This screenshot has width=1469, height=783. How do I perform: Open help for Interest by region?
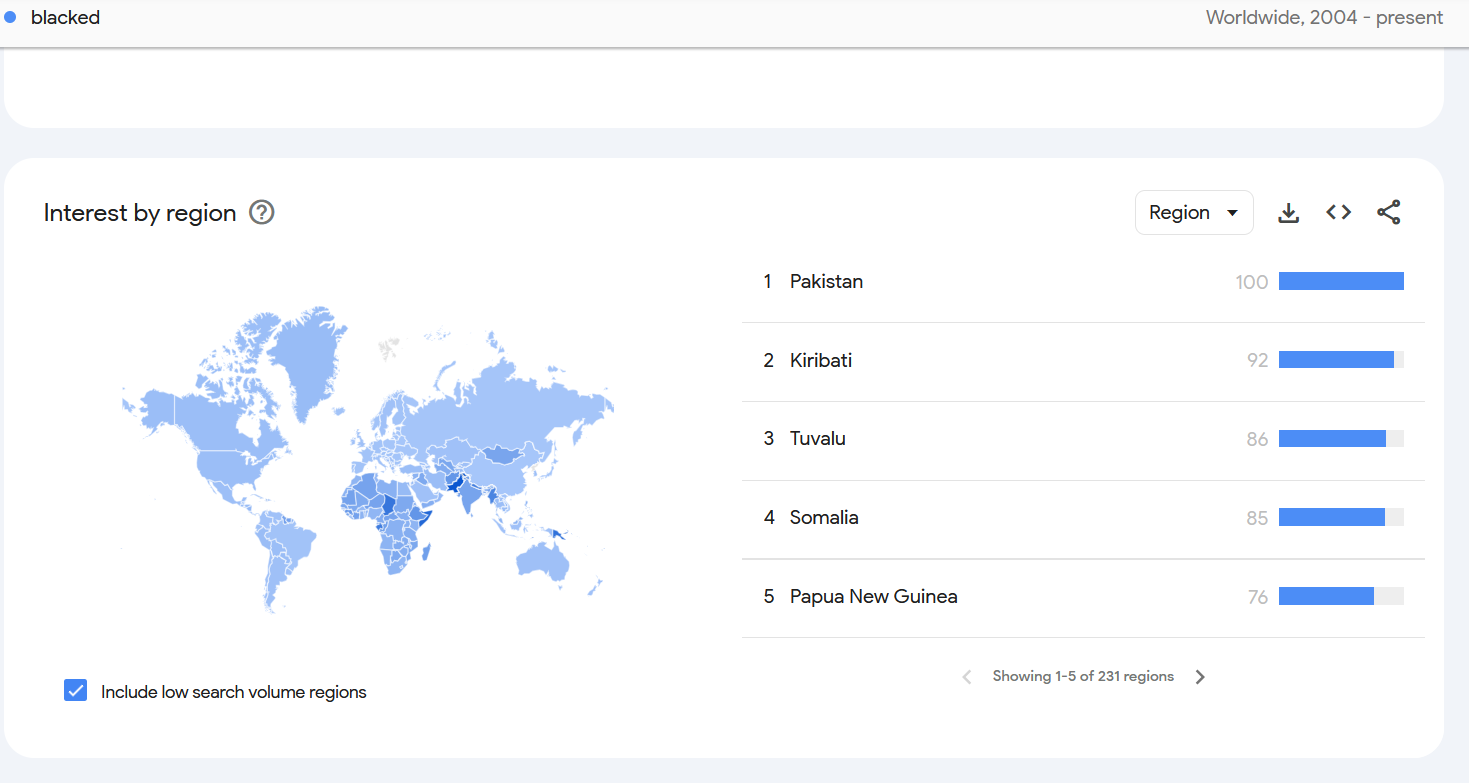(x=262, y=212)
